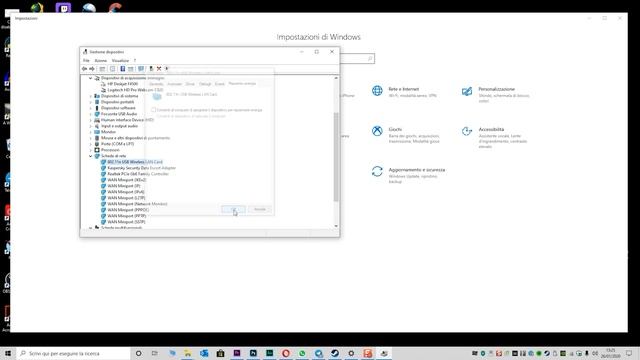Open the Action Center notification icon
The width and height of the screenshot is (640, 360).
point(629,353)
